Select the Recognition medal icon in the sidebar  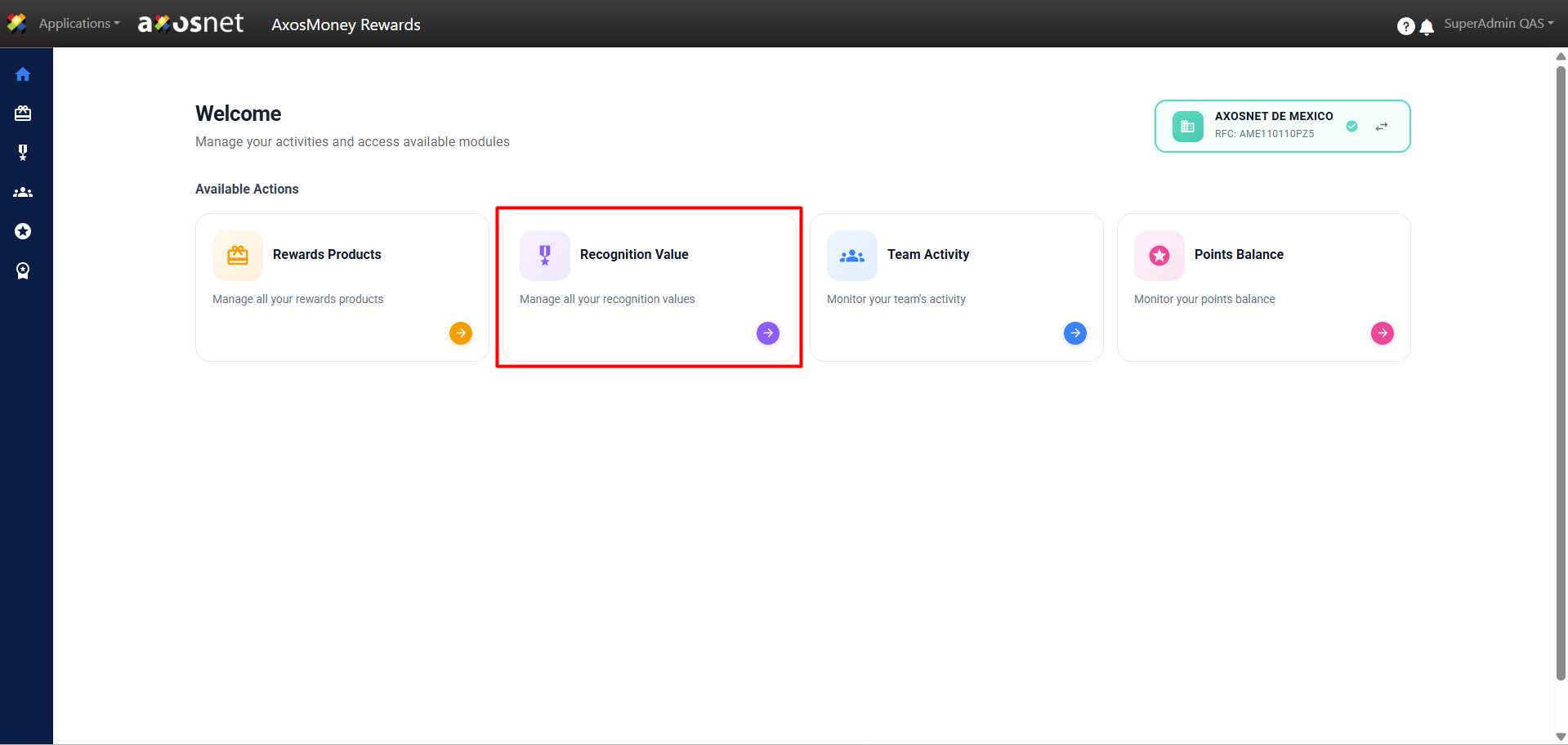[x=23, y=153]
